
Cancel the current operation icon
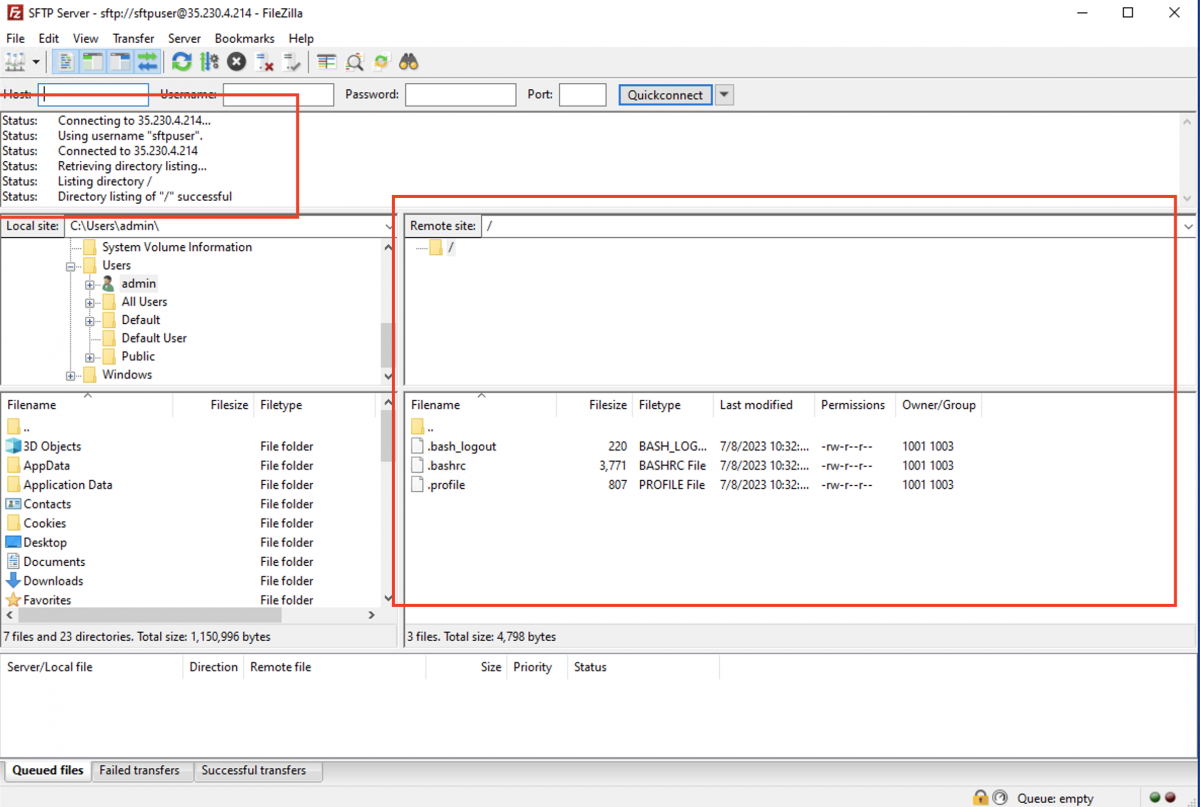point(237,62)
